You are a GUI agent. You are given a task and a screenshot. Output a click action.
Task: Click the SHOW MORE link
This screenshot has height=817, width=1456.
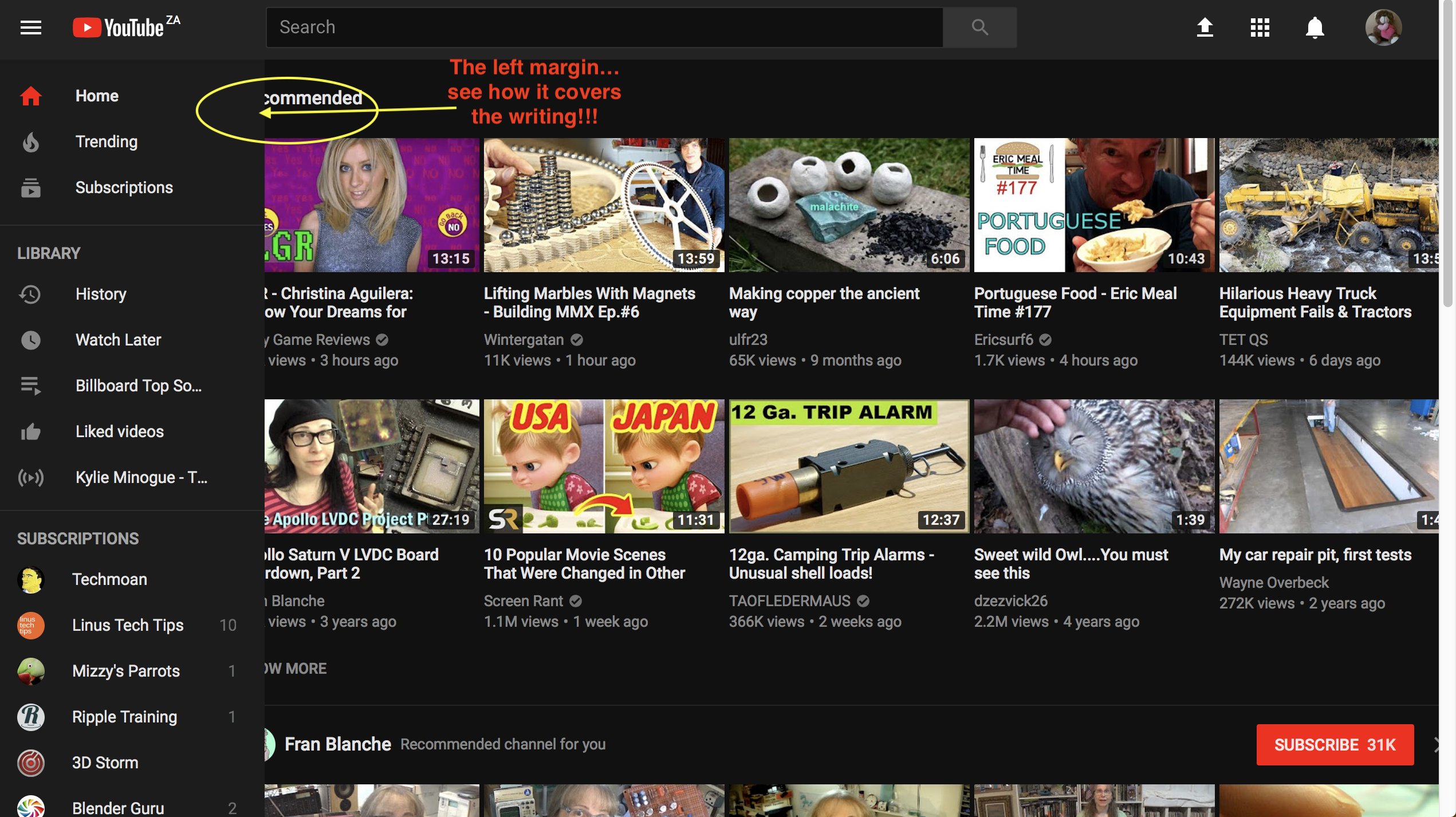[x=296, y=669]
